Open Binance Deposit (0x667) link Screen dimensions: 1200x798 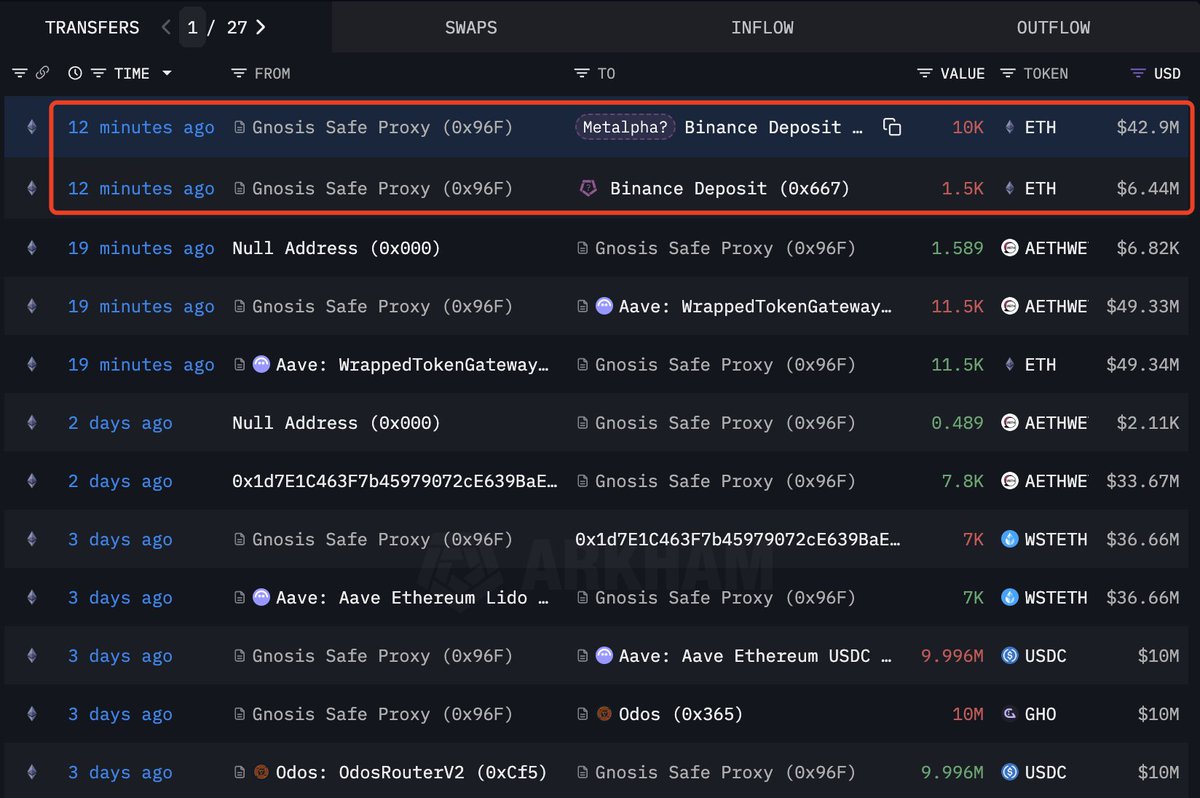(x=730, y=188)
